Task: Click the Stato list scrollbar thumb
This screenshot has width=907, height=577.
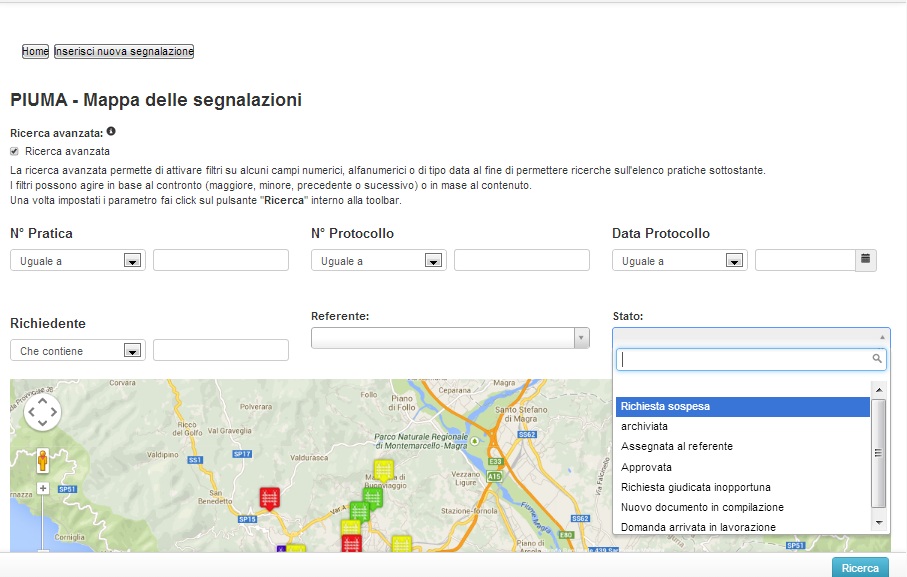Action: pyautogui.click(x=879, y=453)
